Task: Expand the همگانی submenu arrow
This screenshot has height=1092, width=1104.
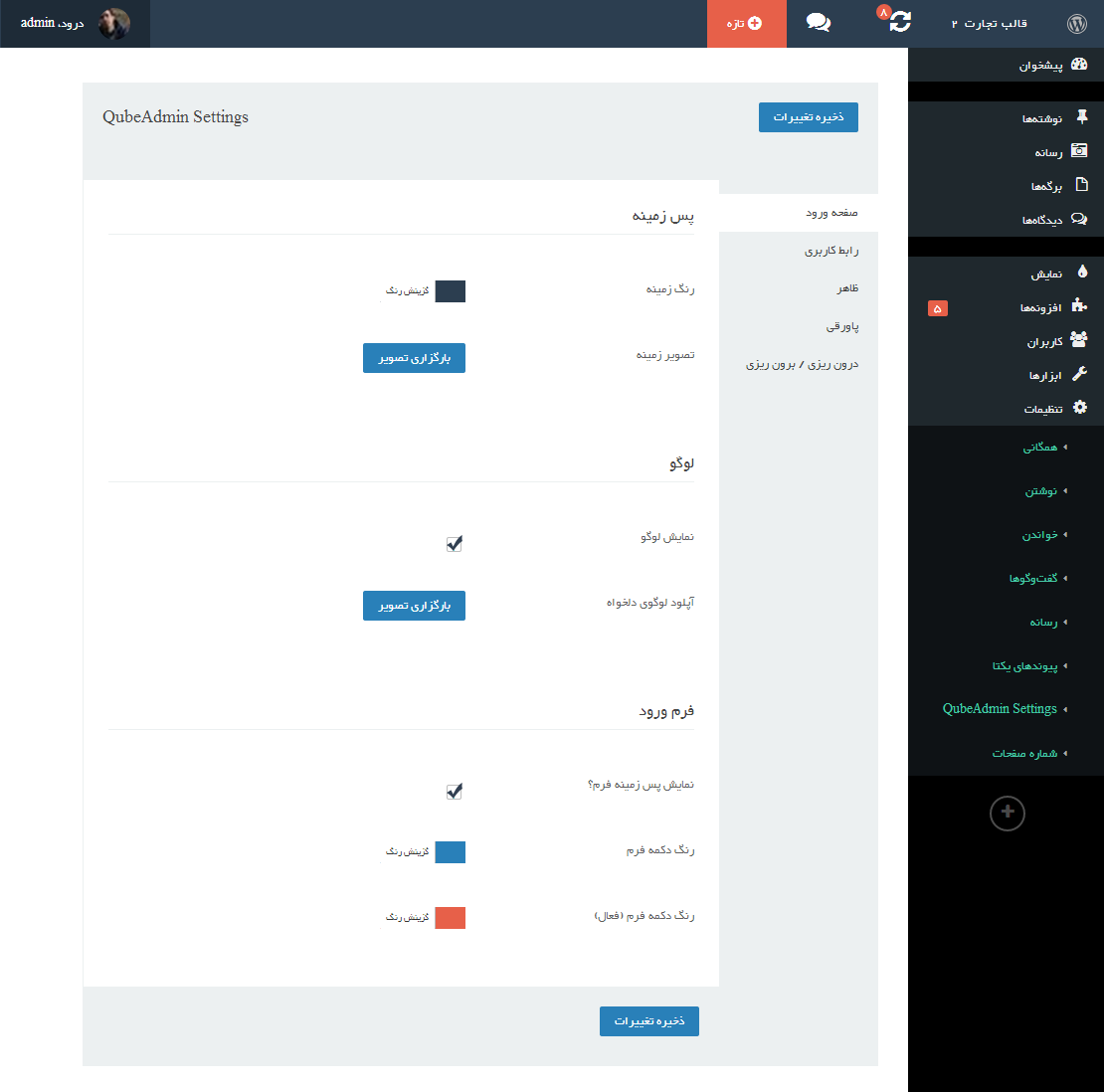Action: tap(1065, 448)
